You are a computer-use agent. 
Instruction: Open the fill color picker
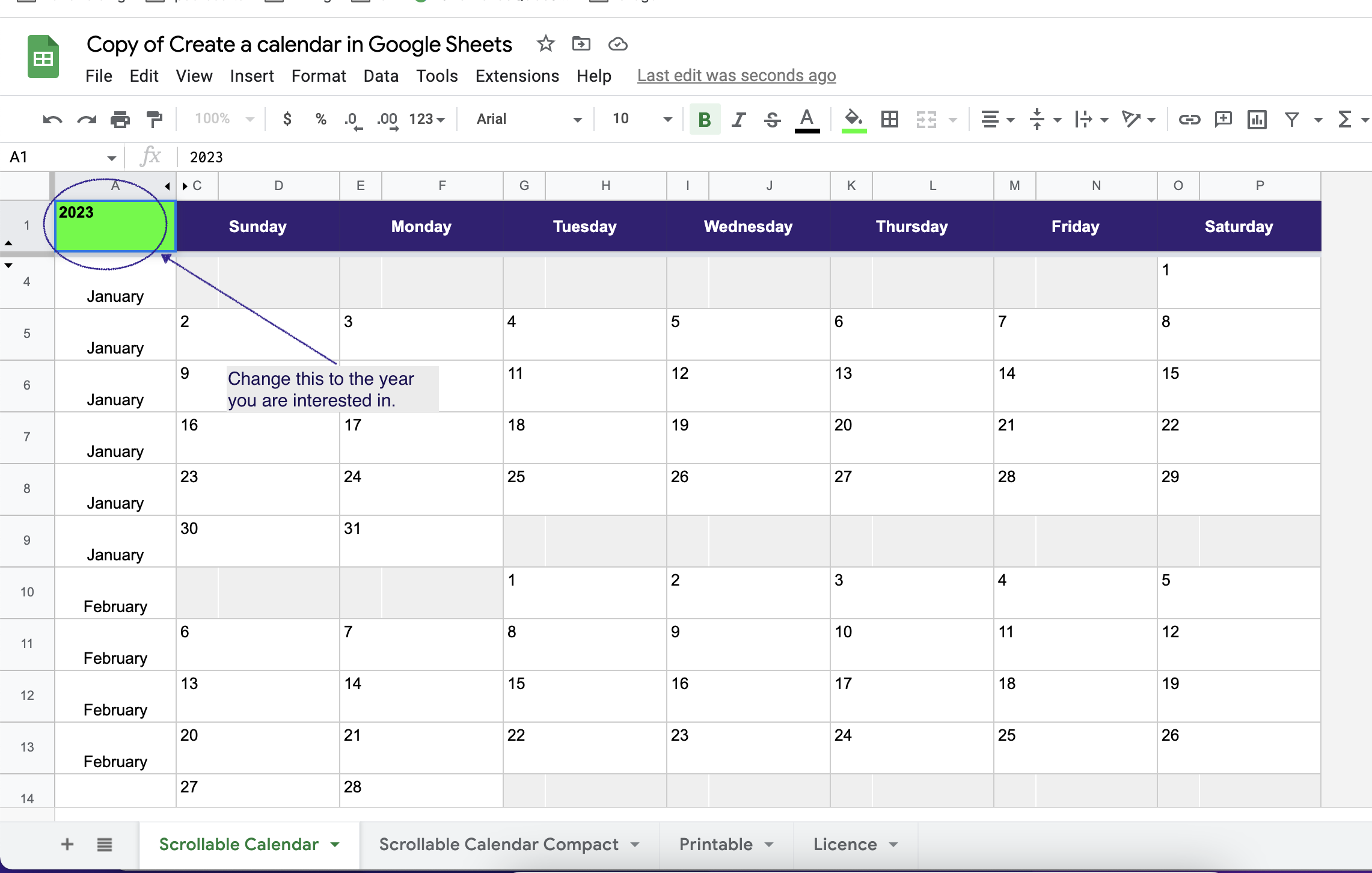(854, 120)
